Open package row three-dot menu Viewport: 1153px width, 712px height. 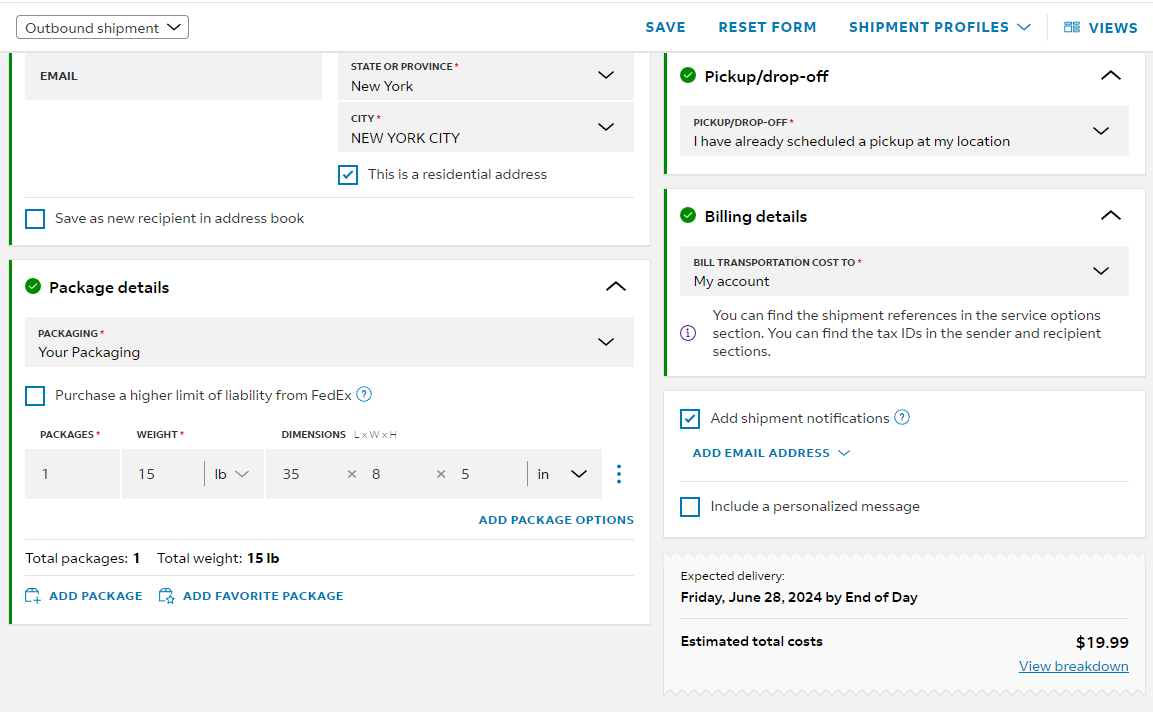(x=619, y=474)
